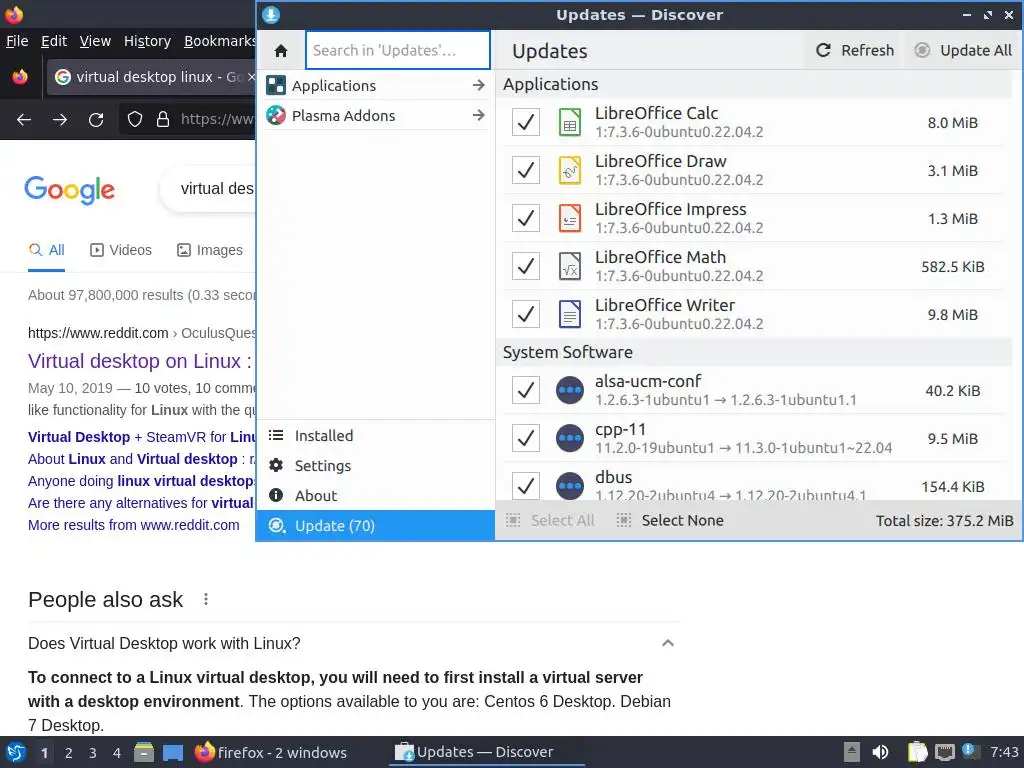This screenshot has height=768, width=1024.
Task: Uncheck the LibreOffice Math update
Action: [x=526, y=266]
